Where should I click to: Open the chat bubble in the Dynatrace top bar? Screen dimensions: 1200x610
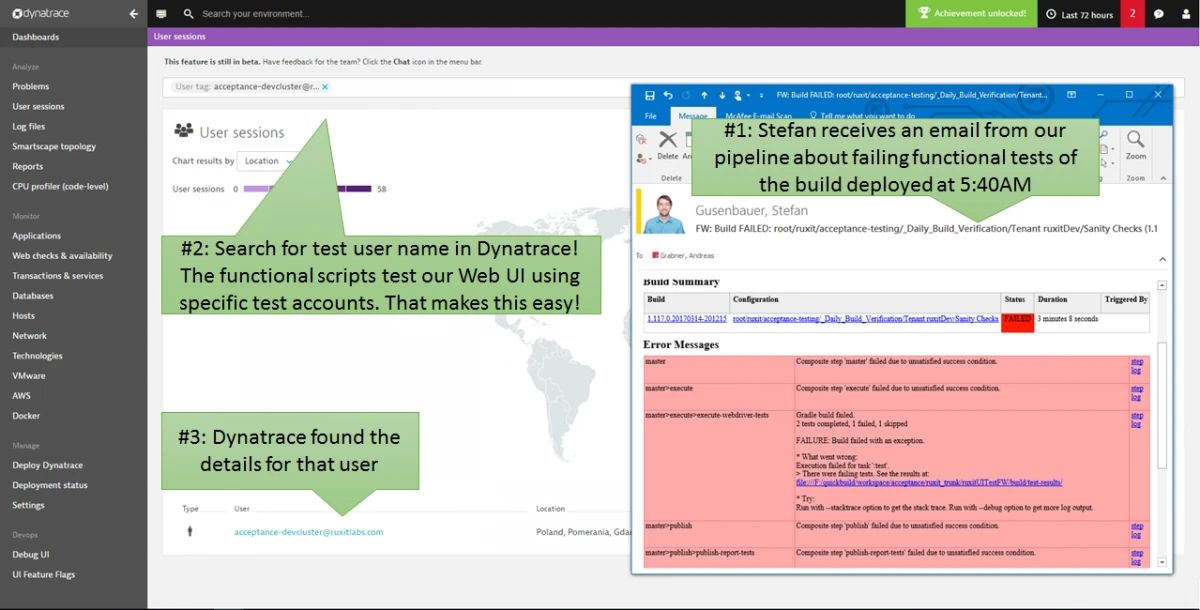[x=1157, y=14]
